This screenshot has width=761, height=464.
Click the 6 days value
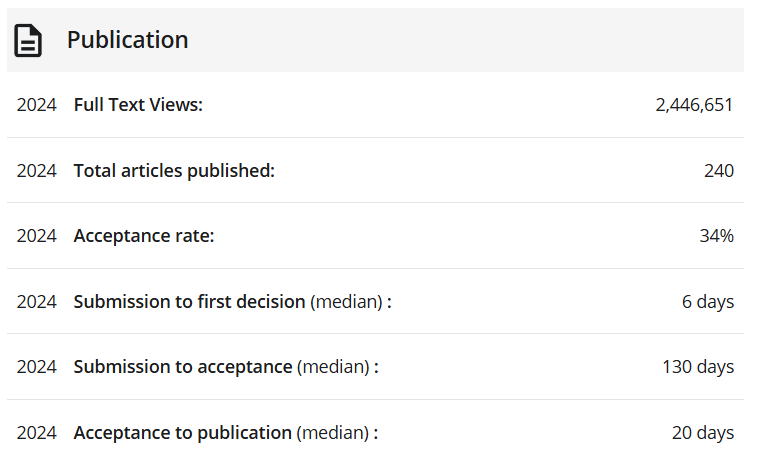707,302
